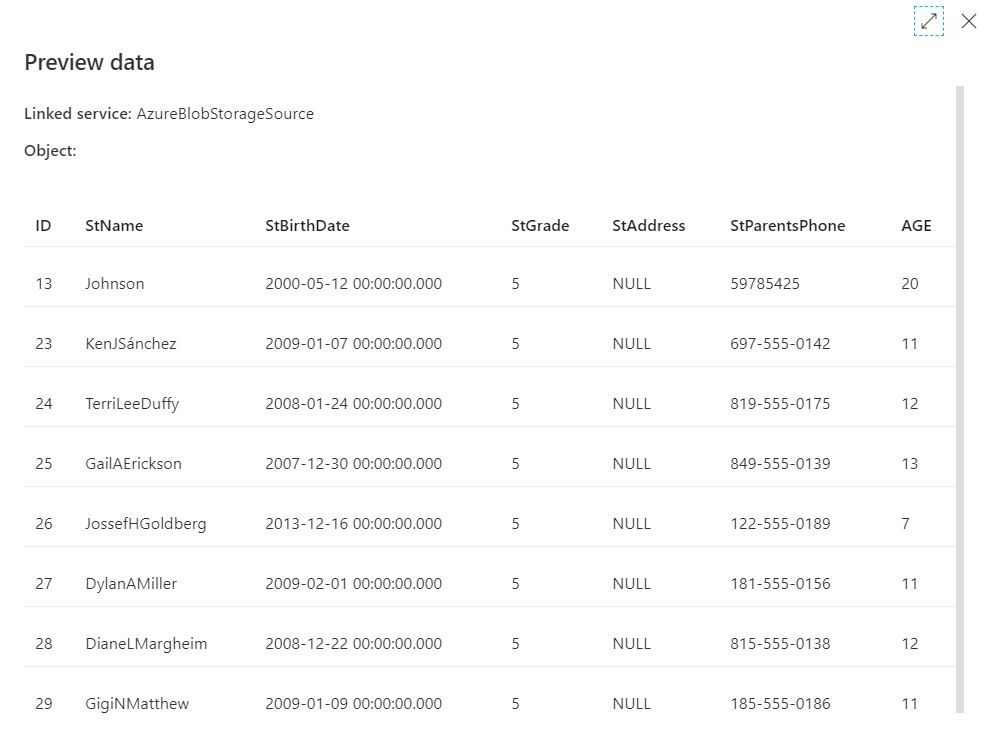Click TerriLeeDuffy in the table
This screenshot has width=992, height=742.
tap(132, 403)
